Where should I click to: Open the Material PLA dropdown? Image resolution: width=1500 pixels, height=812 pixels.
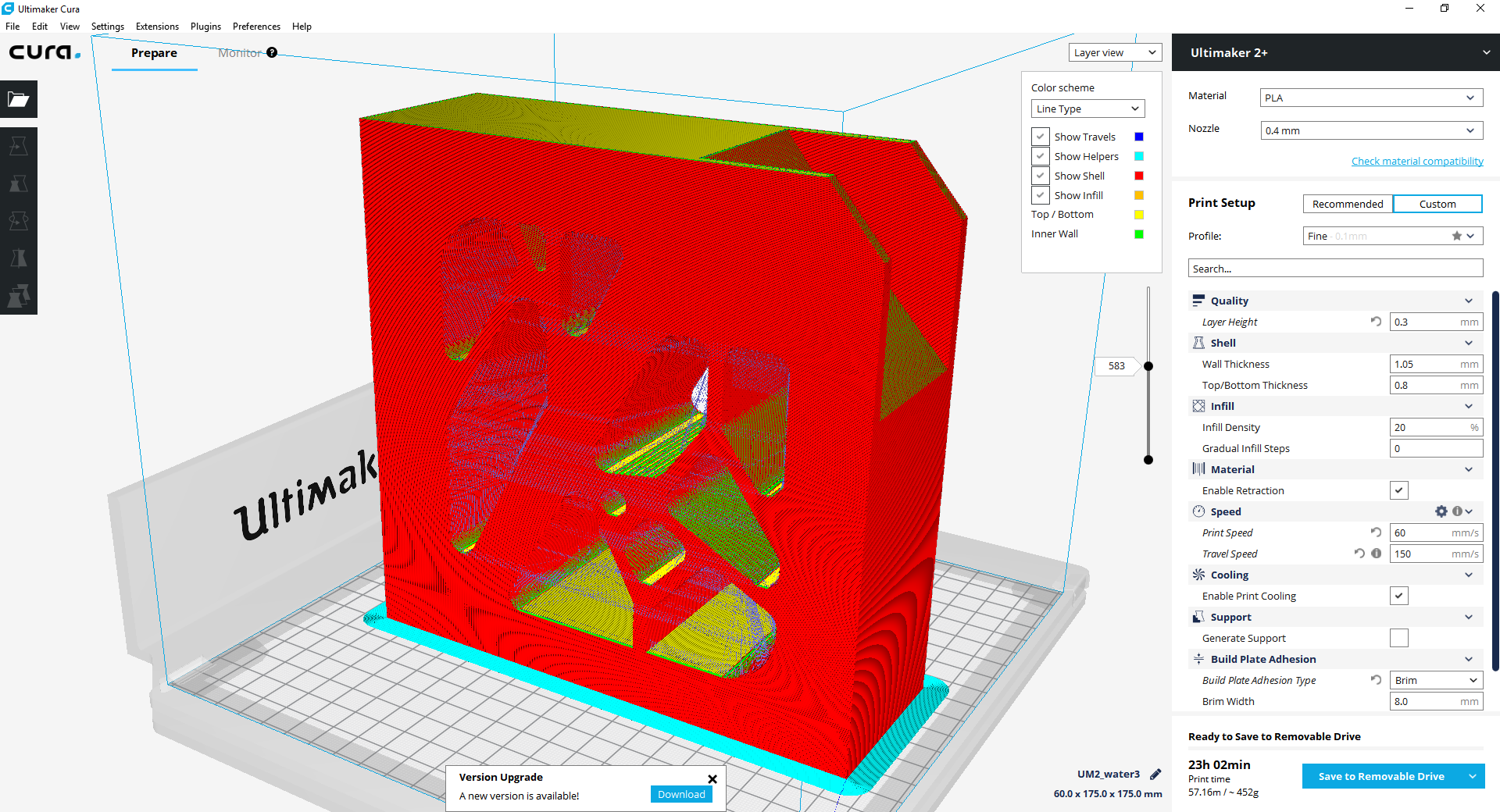[1371, 98]
